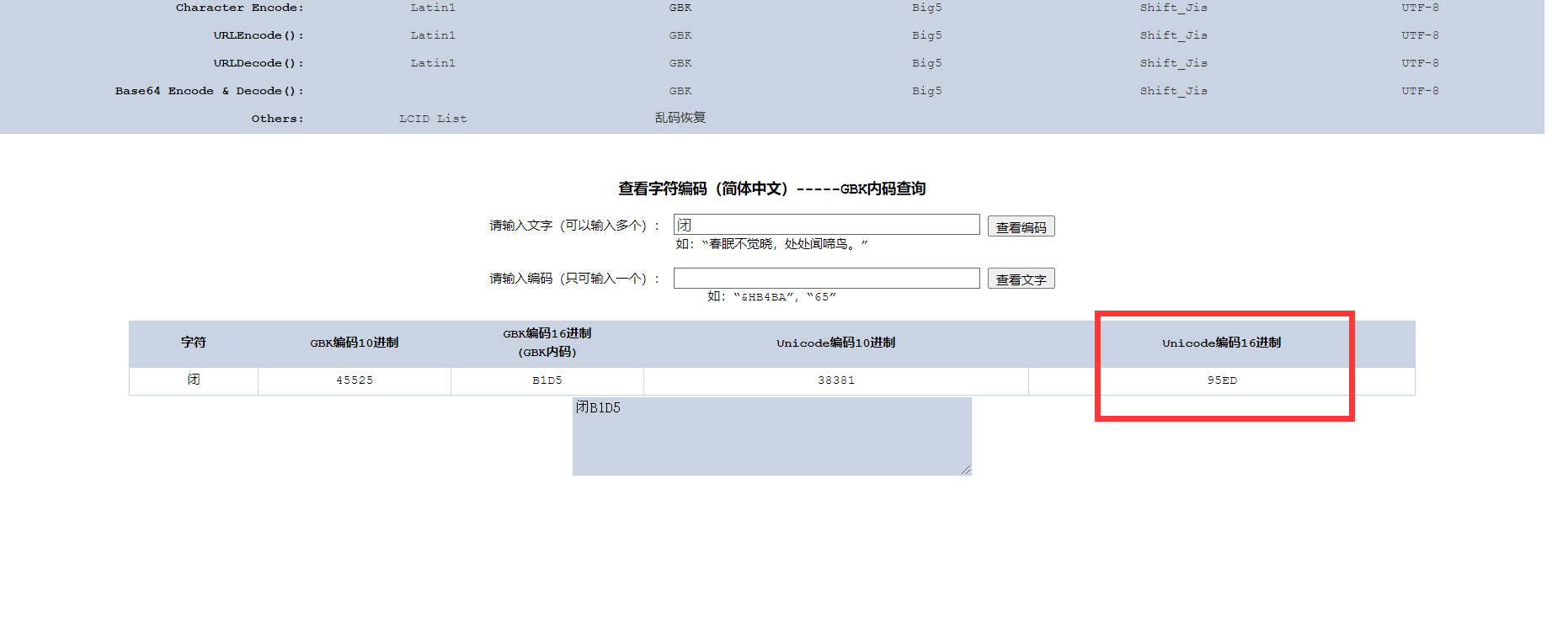The image size is (1568, 622).
Task: Click the 查看文字 button
Action: tap(1021, 279)
